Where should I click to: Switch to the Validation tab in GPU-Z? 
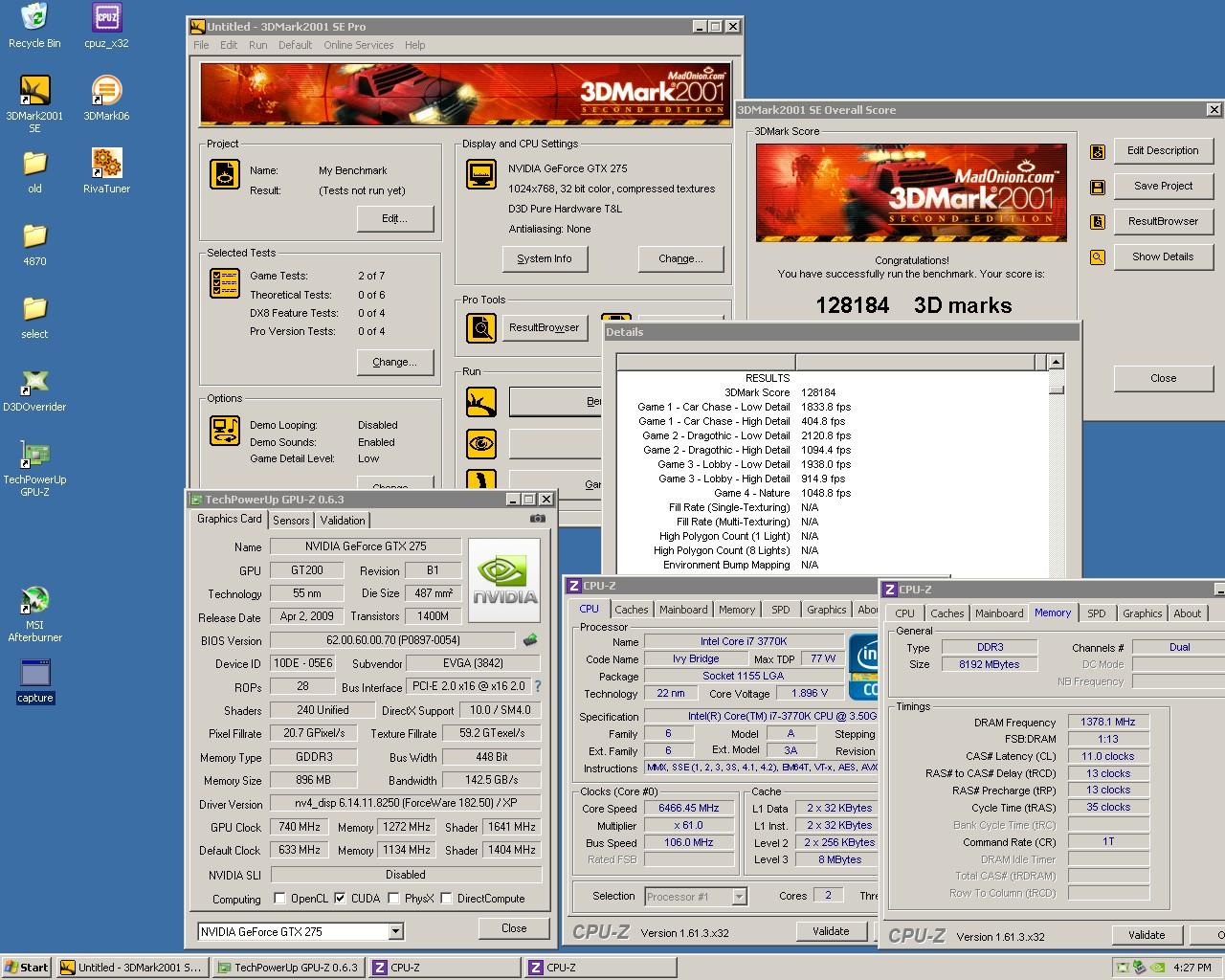(343, 521)
